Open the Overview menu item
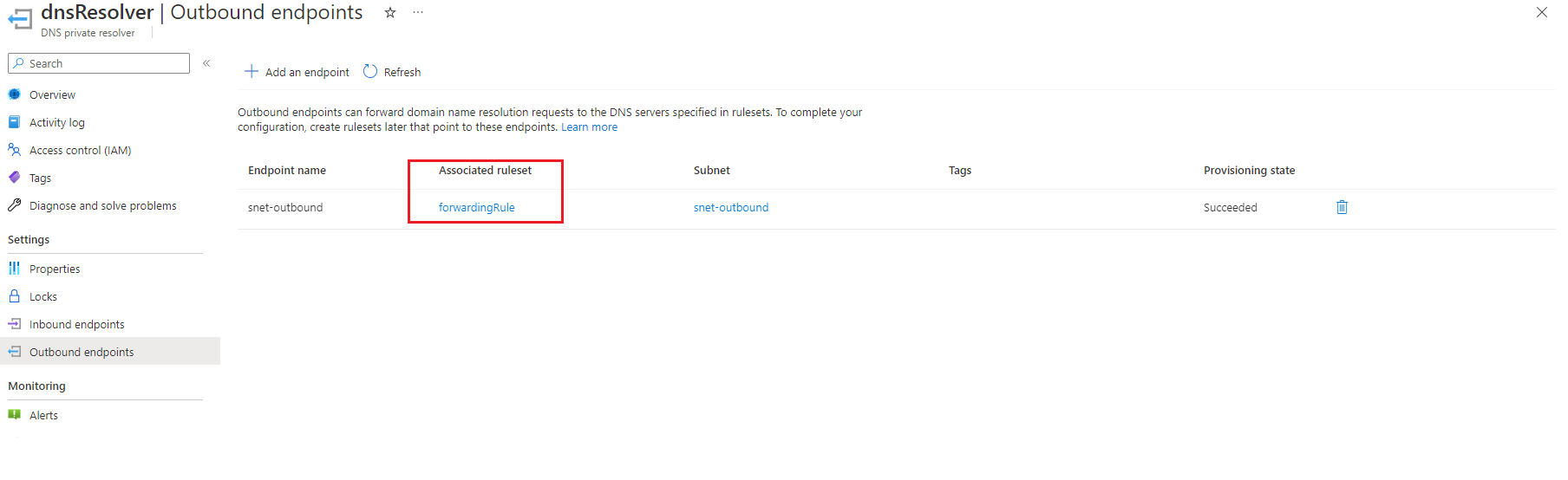 pyautogui.click(x=52, y=94)
